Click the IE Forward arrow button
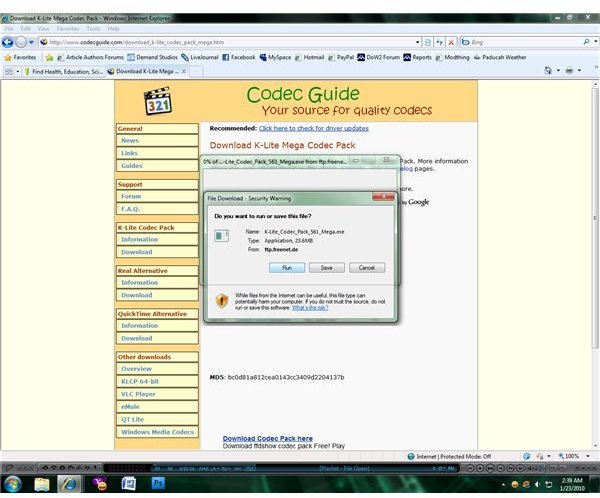This screenshot has width=600, height=498. click(21, 42)
